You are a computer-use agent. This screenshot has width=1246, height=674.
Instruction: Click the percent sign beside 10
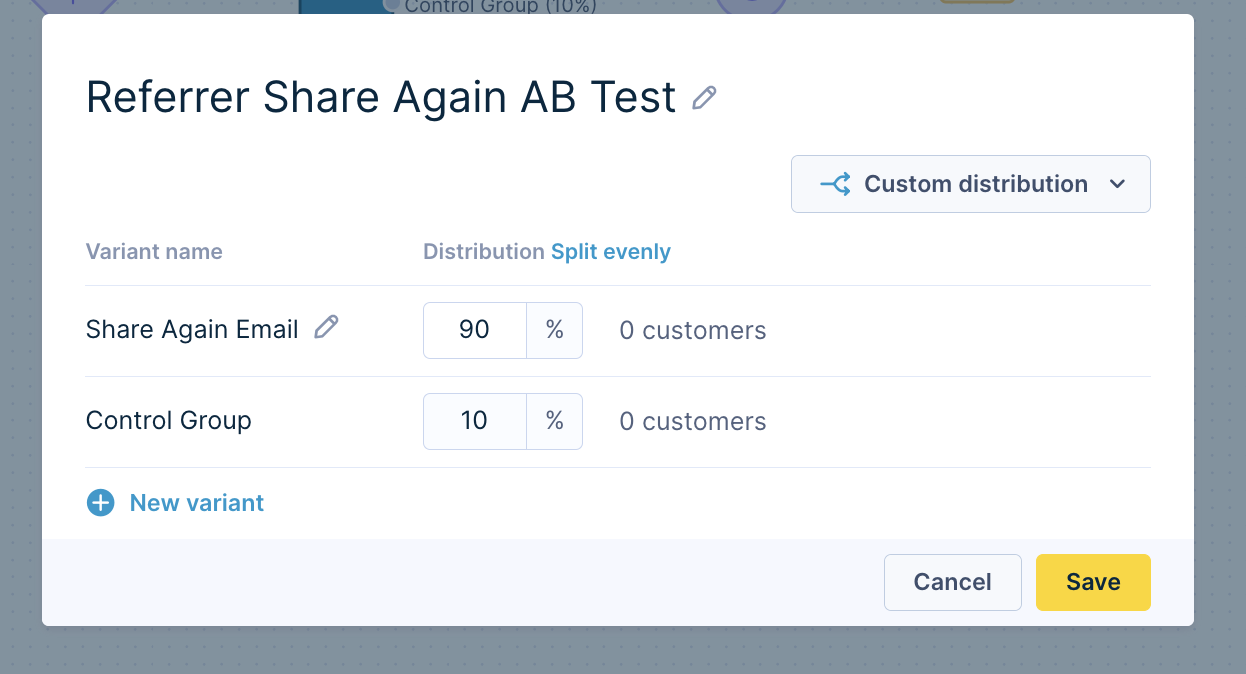554,421
